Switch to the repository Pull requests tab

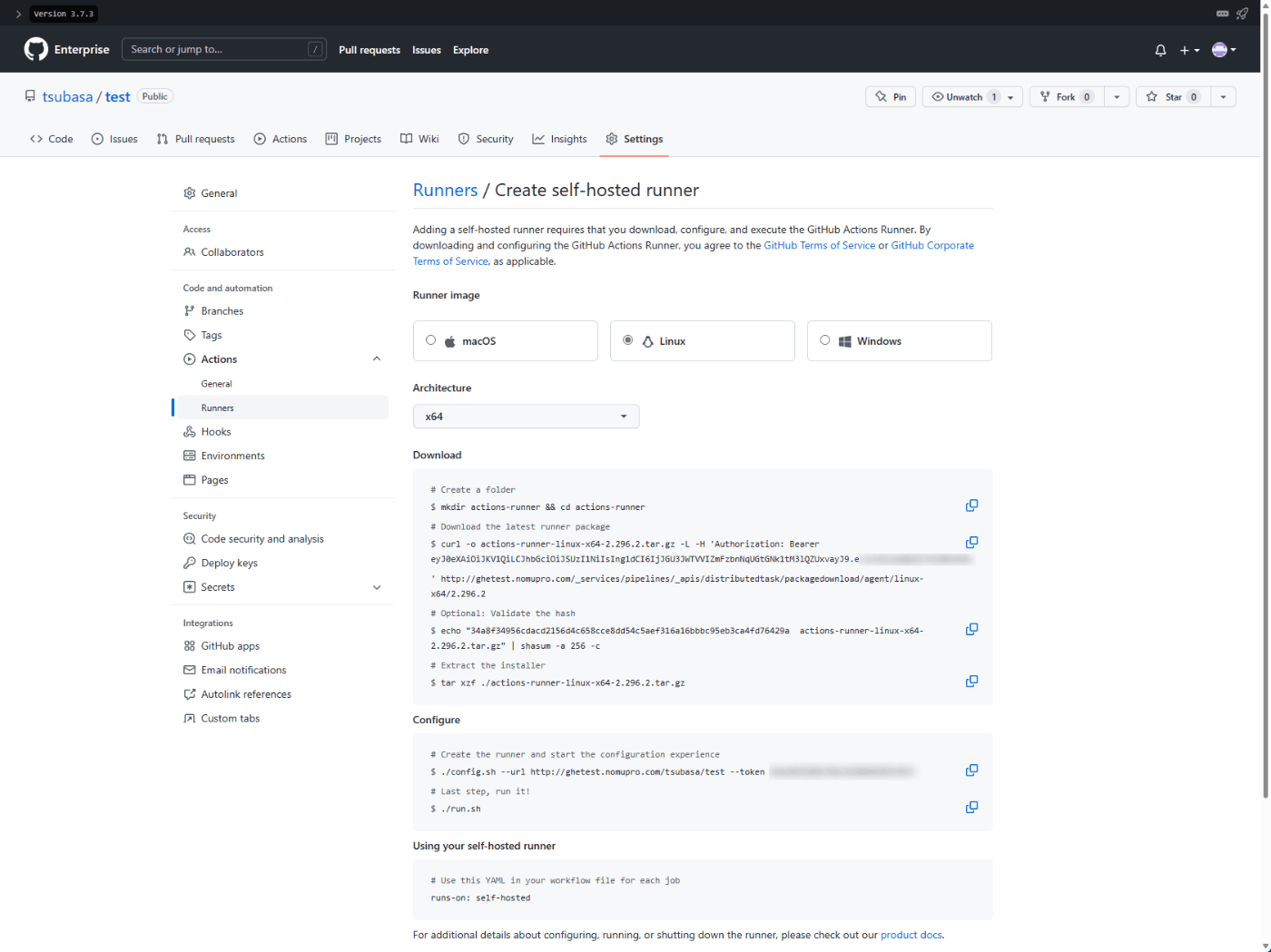[x=195, y=139]
